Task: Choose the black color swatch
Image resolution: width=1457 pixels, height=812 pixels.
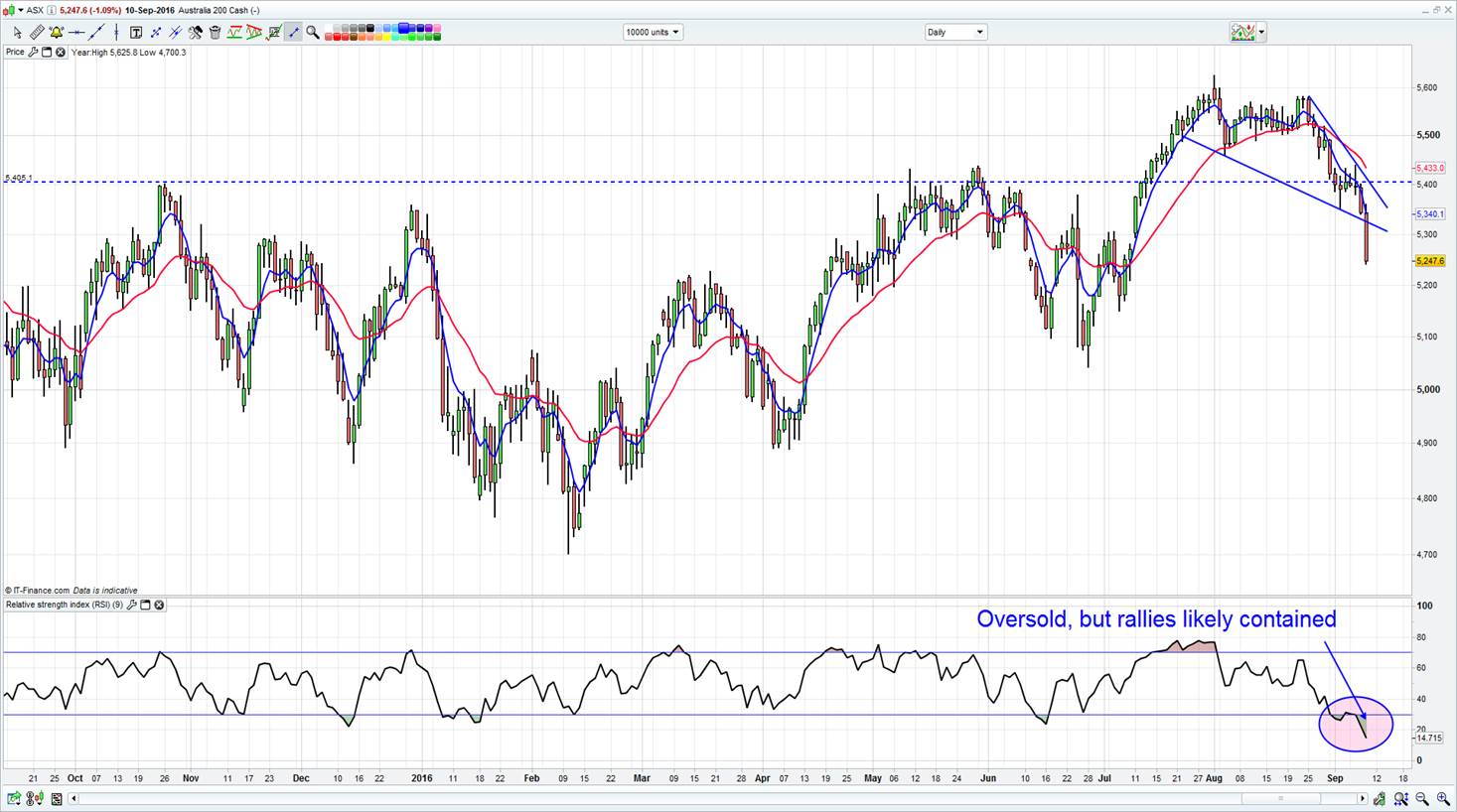Action: coord(369,28)
